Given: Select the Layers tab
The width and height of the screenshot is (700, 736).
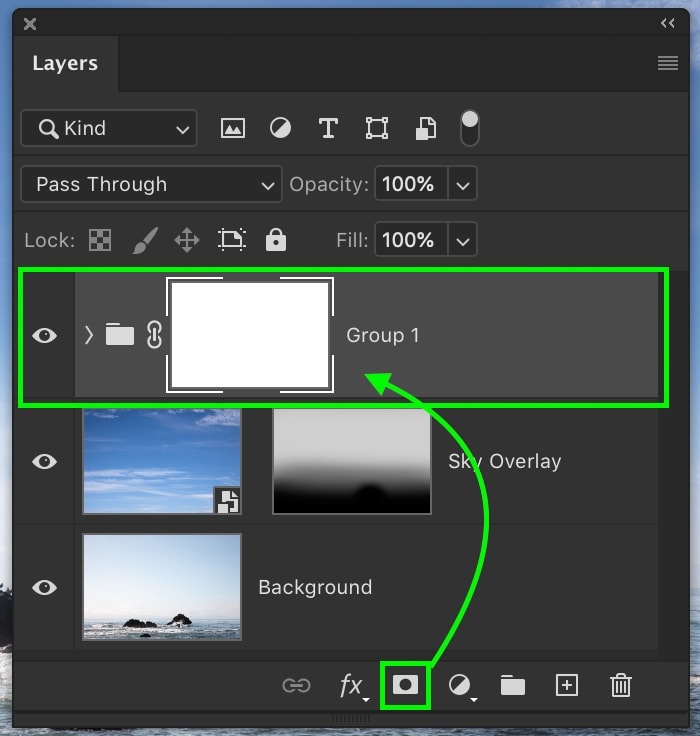Looking at the screenshot, I should pos(65,63).
